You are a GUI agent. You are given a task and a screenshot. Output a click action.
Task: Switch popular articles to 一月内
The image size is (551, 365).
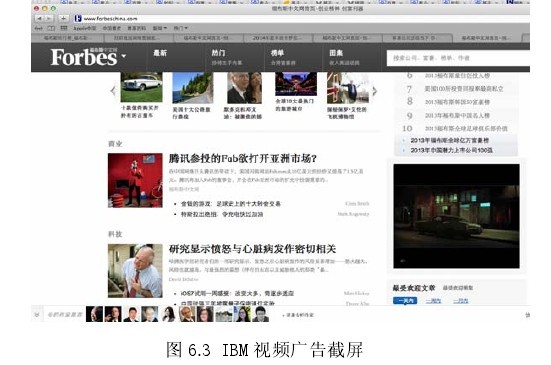pos(461,301)
